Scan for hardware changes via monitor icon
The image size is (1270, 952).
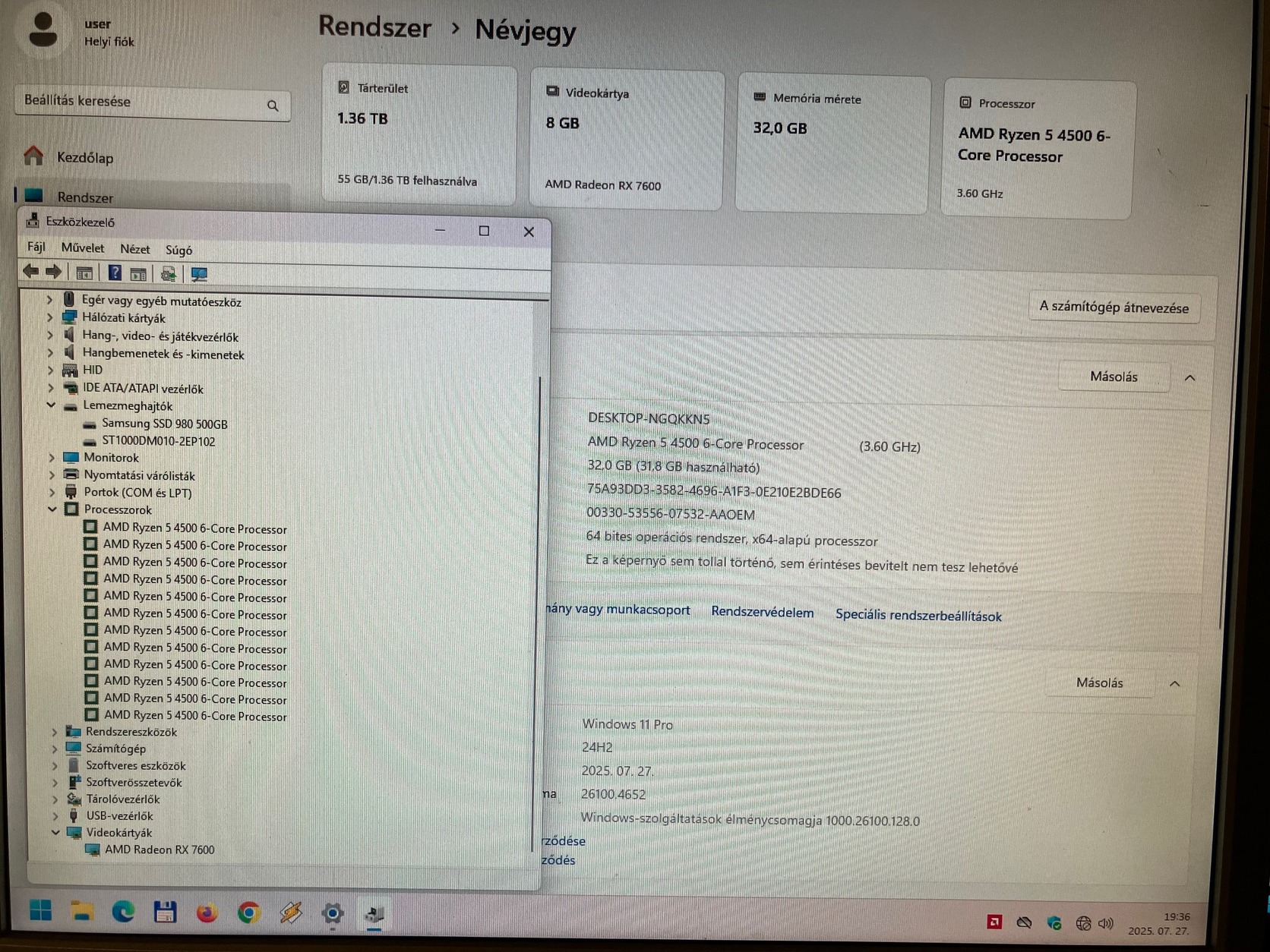coord(199,274)
